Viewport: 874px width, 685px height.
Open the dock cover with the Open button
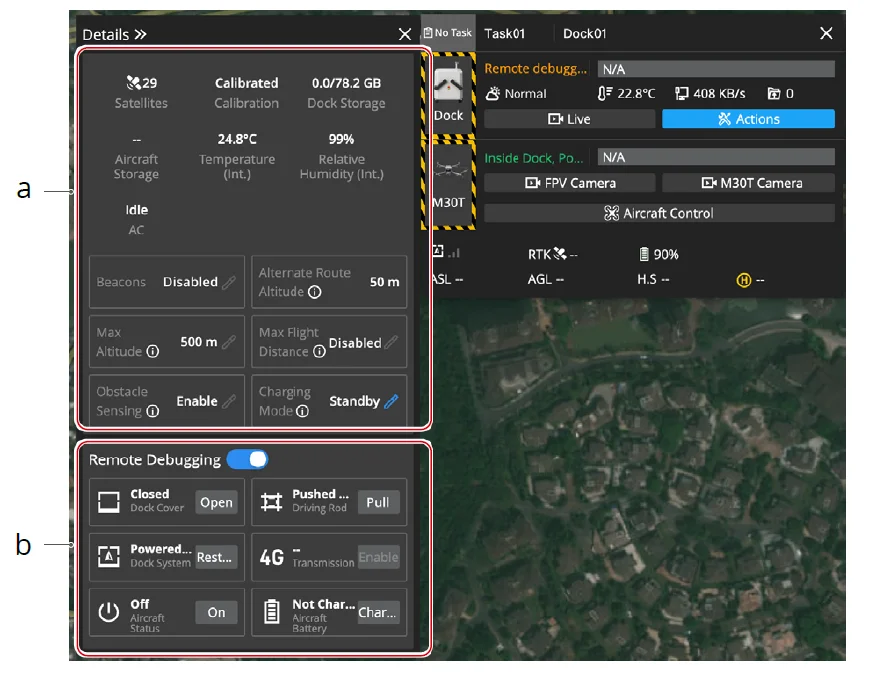point(216,502)
